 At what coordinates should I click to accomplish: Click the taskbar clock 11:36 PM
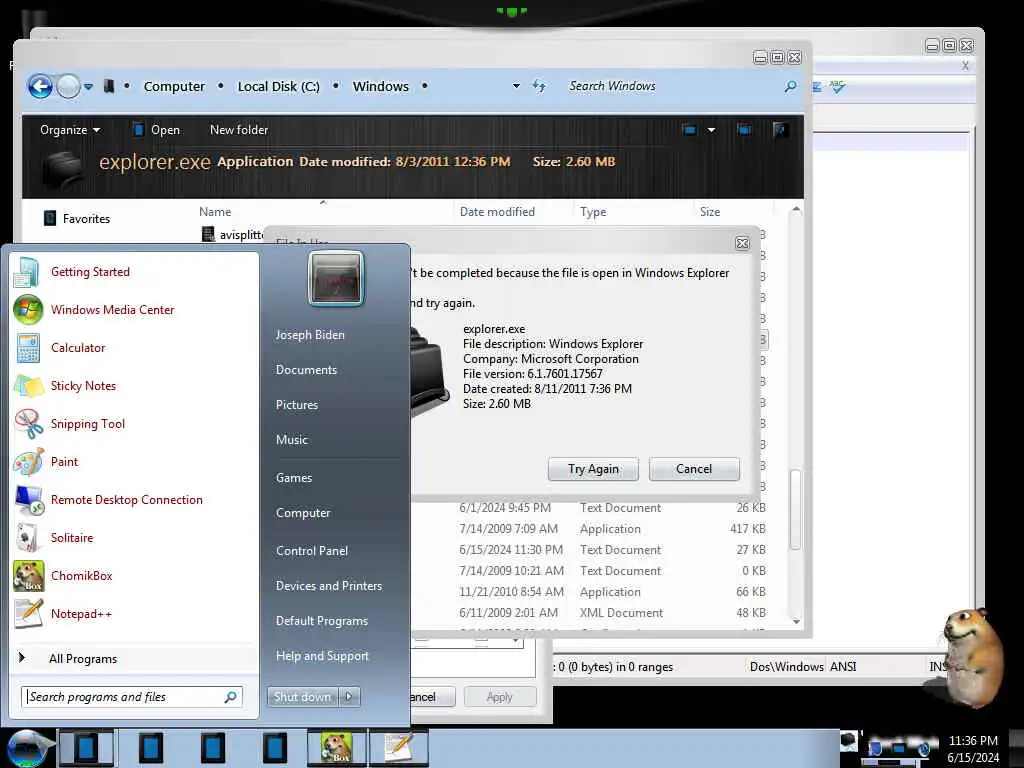[x=973, y=741]
